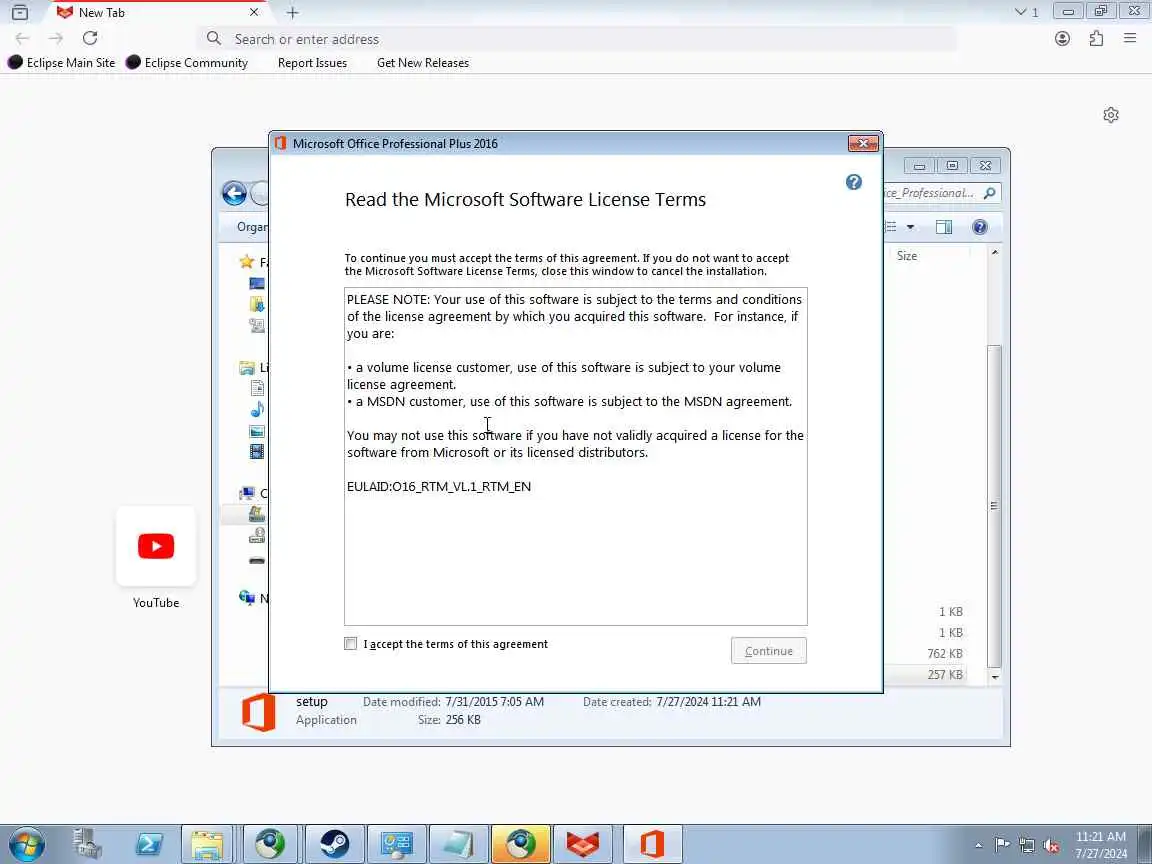Open the taskbar clock showing 11:21 AM

pos(1101,845)
